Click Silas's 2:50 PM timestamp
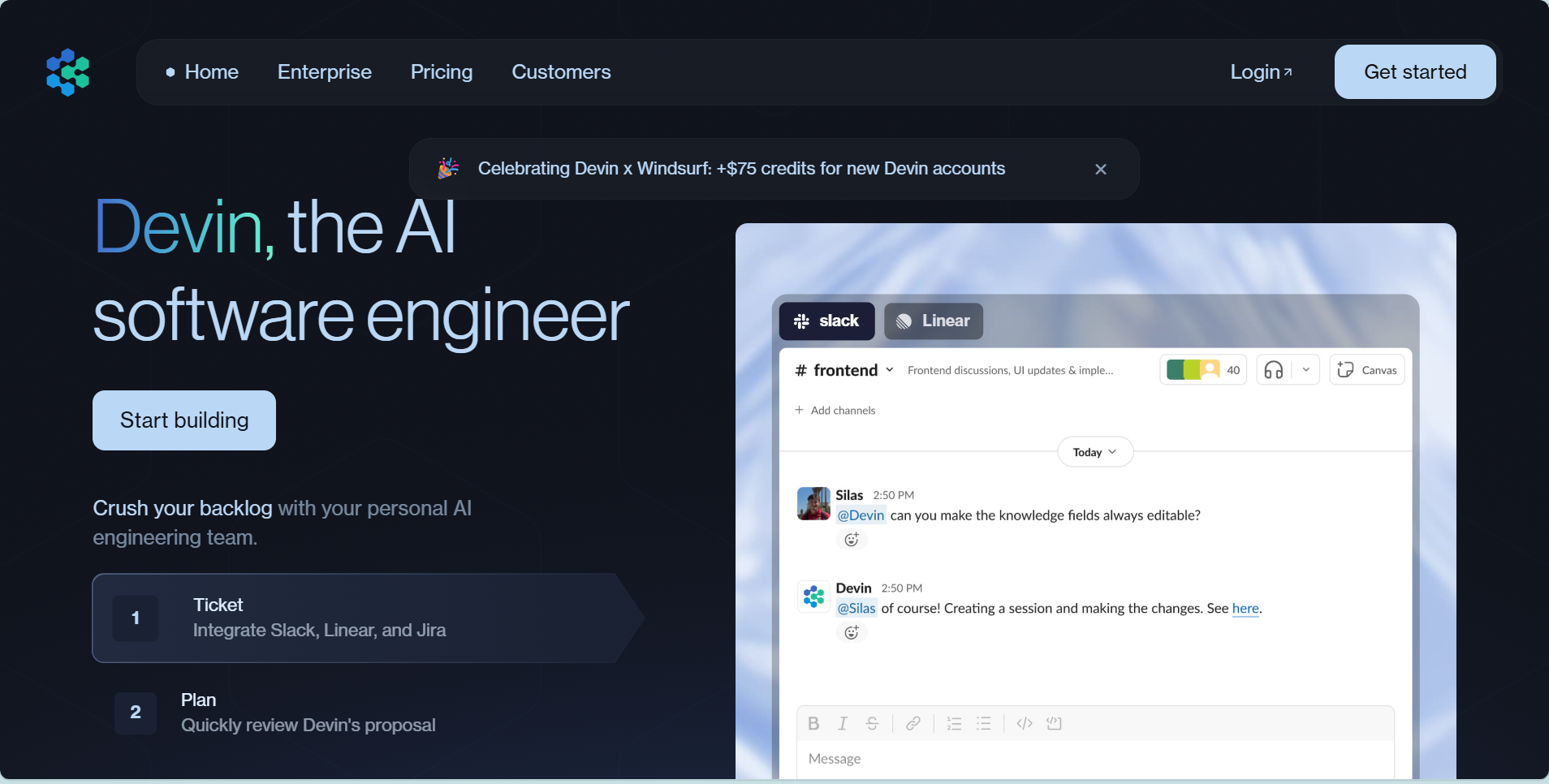Viewport: 1549px width, 784px height. [x=893, y=495]
